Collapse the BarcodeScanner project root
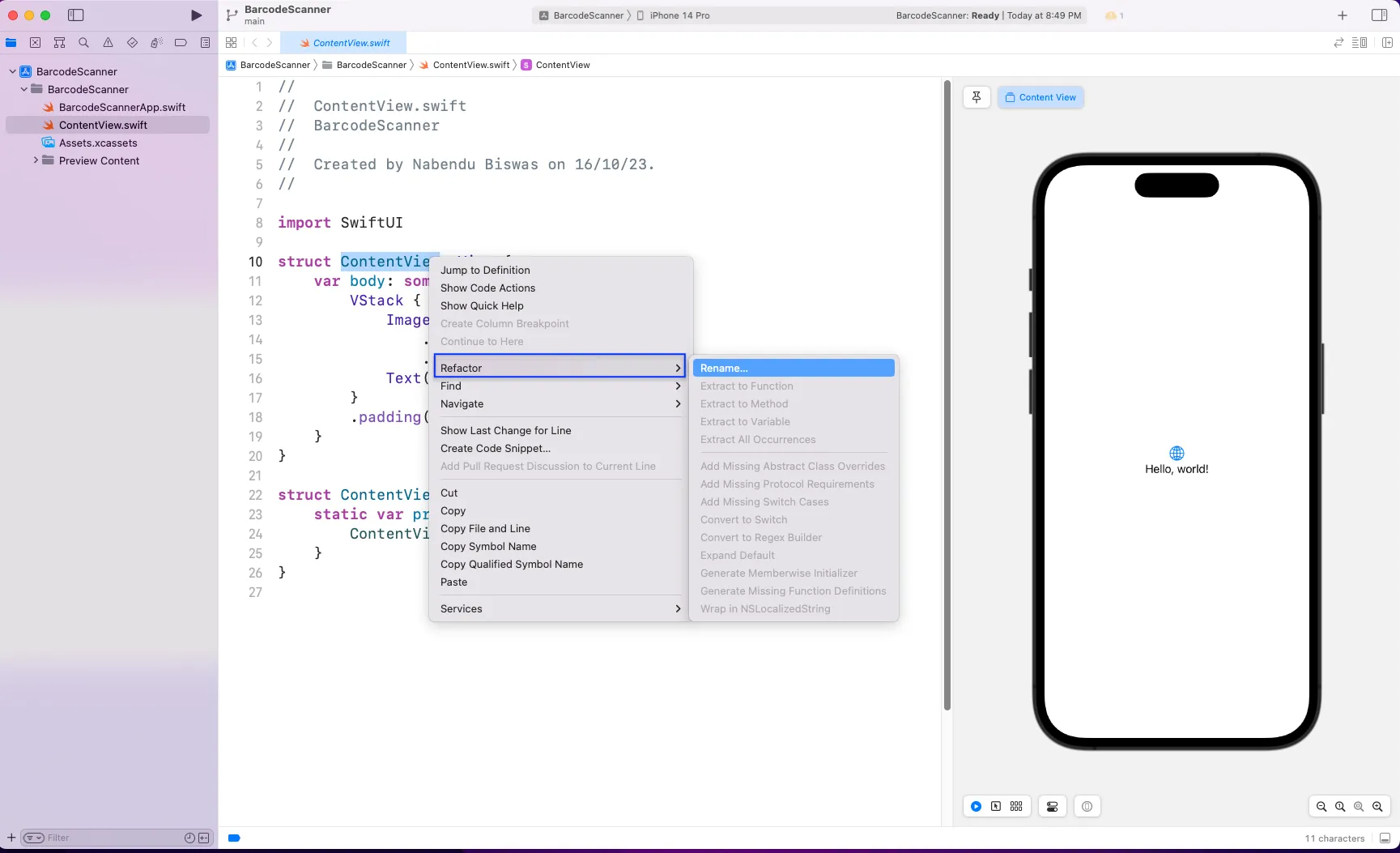This screenshot has height=853, width=1400. (x=13, y=71)
